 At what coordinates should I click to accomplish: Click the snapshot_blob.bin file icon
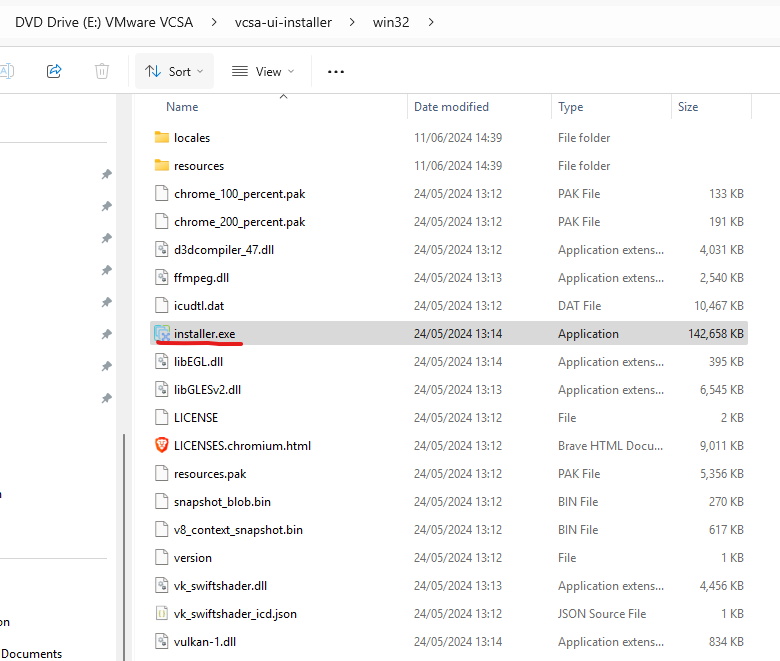pos(162,501)
